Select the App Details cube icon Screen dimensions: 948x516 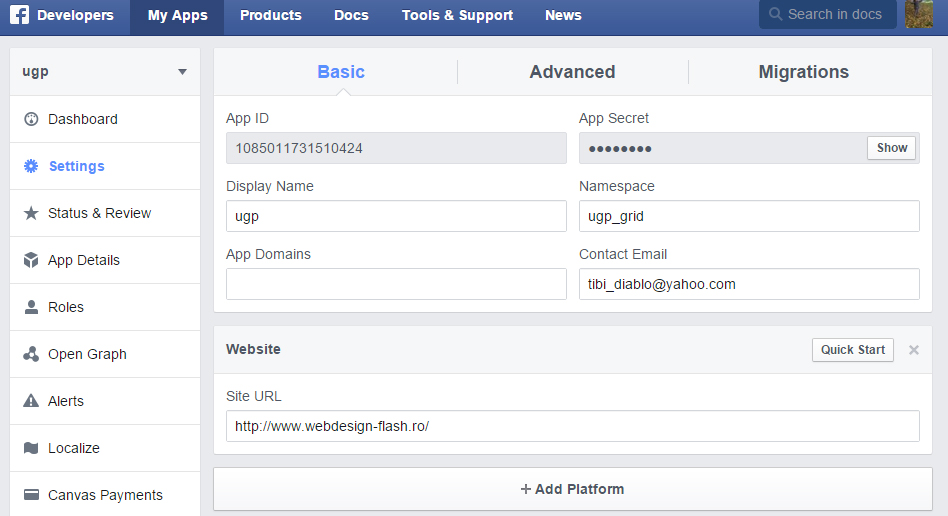30,260
